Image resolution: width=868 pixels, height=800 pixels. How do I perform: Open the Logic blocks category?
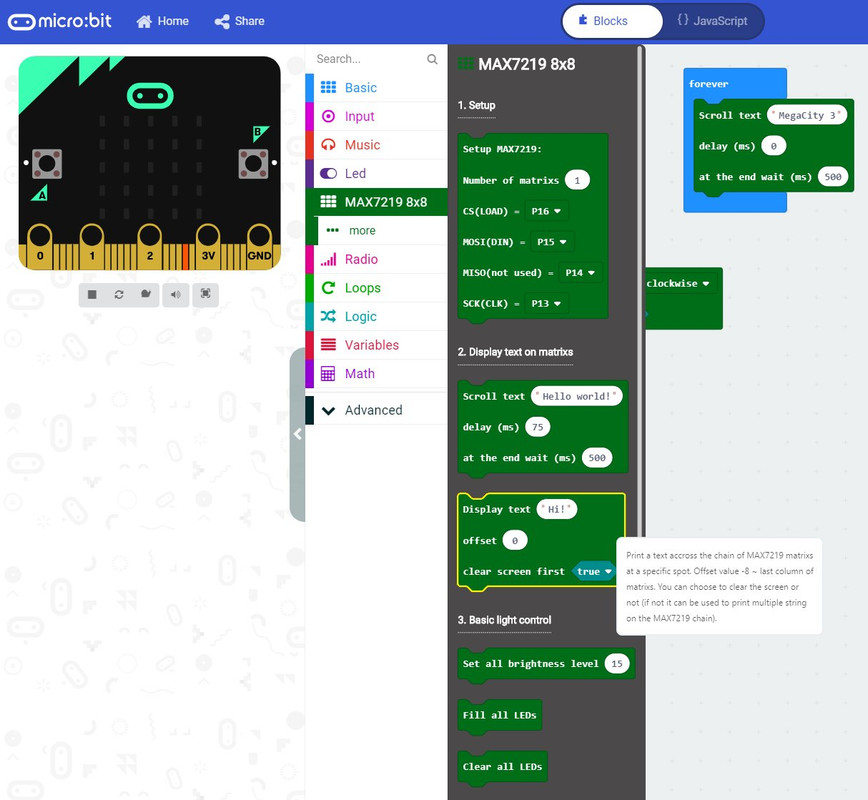[376, 317]
